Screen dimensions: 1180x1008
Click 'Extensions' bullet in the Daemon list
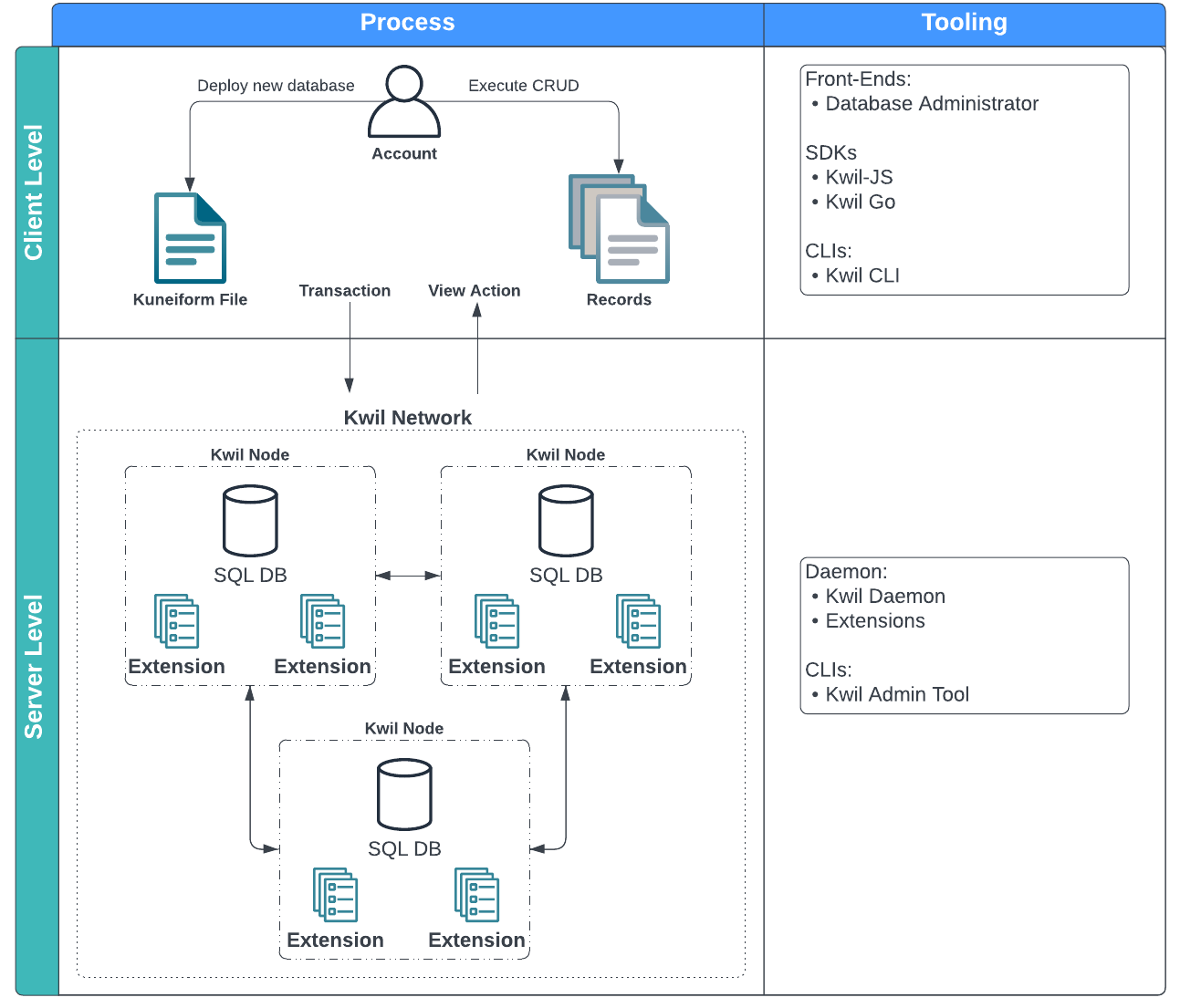(868, 621)
